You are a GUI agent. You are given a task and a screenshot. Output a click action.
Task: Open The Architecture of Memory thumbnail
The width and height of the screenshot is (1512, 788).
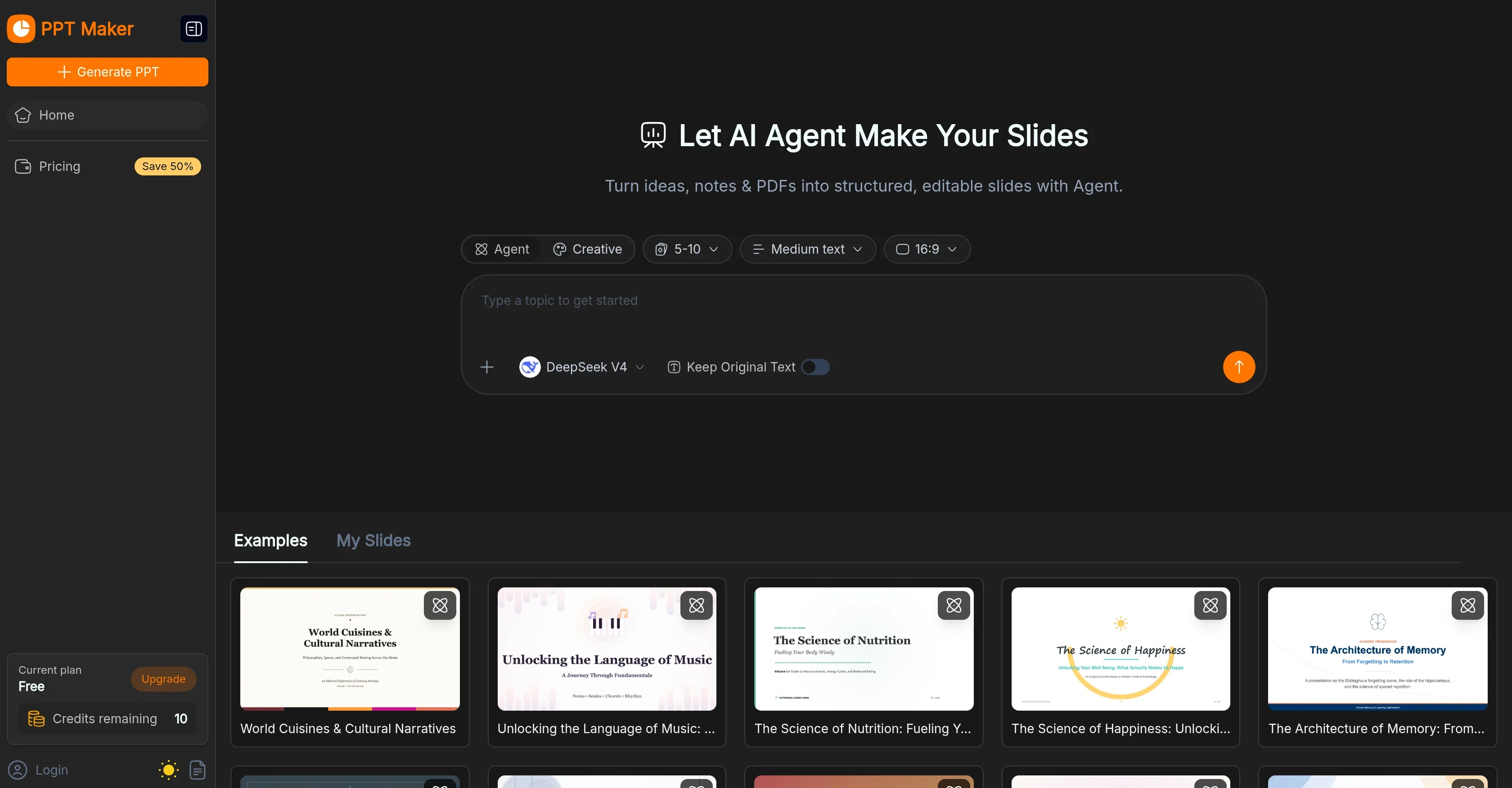pos(1377,649)
